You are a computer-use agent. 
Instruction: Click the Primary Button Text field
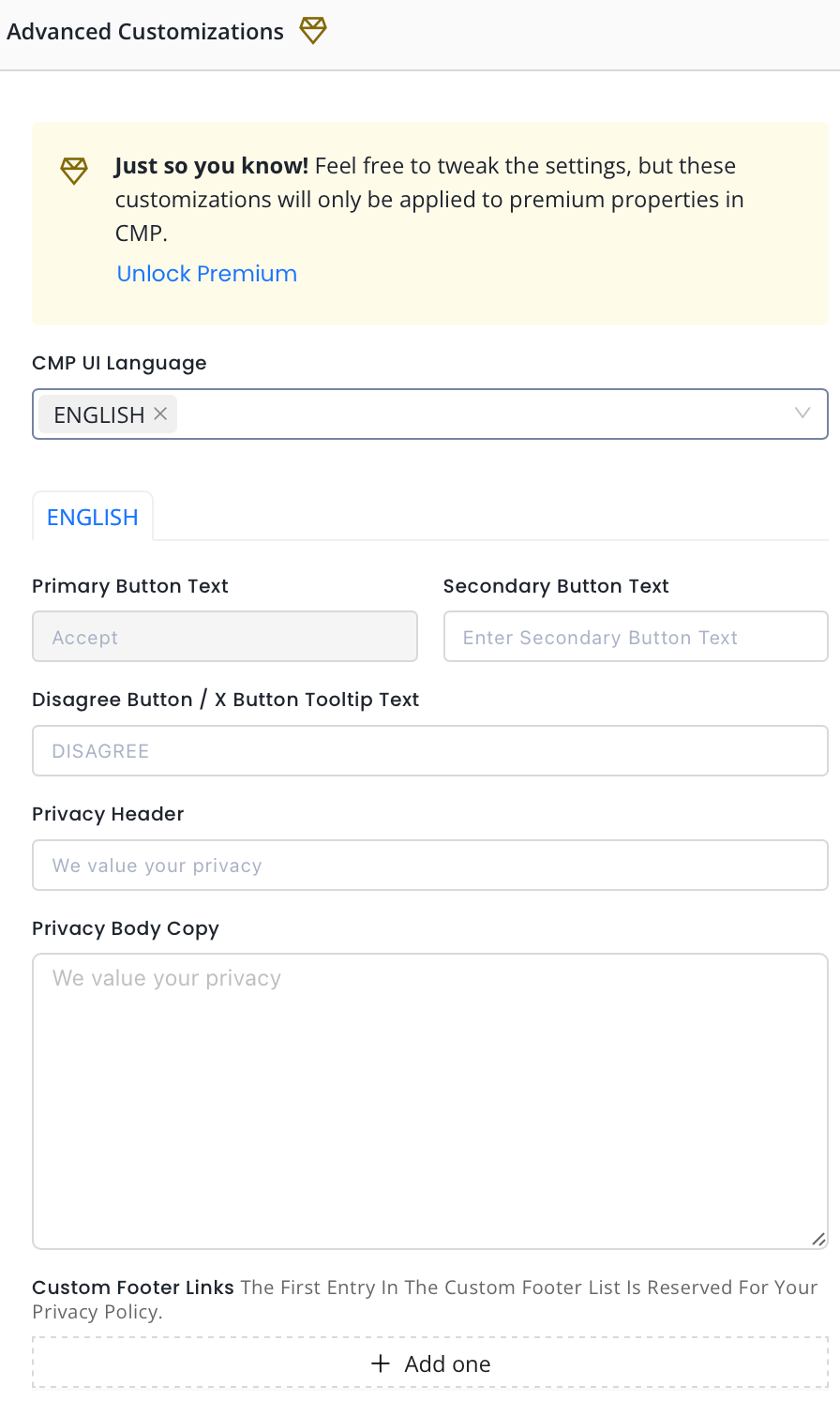coord(225,638)
